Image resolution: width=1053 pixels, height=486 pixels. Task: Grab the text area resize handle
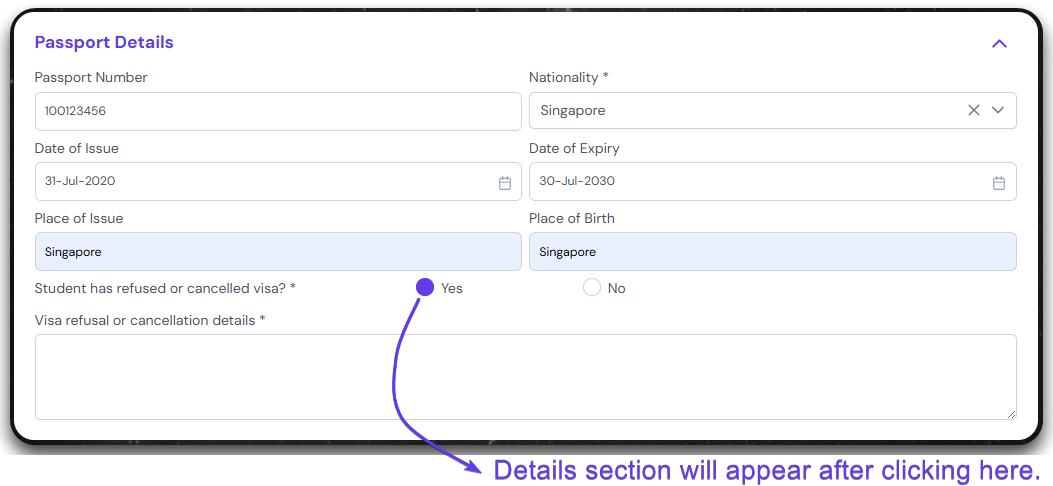pos(1011,413)
